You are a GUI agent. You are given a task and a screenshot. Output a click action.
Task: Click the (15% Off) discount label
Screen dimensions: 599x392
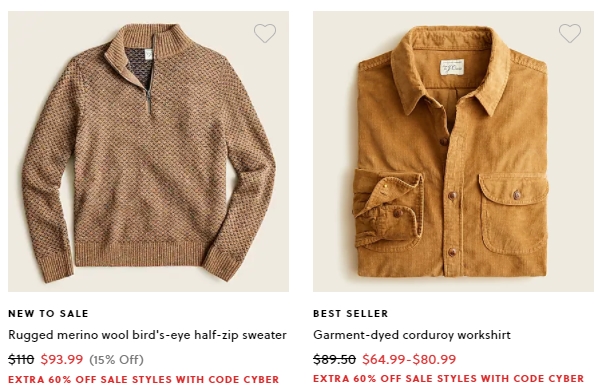tap(117, 360)
